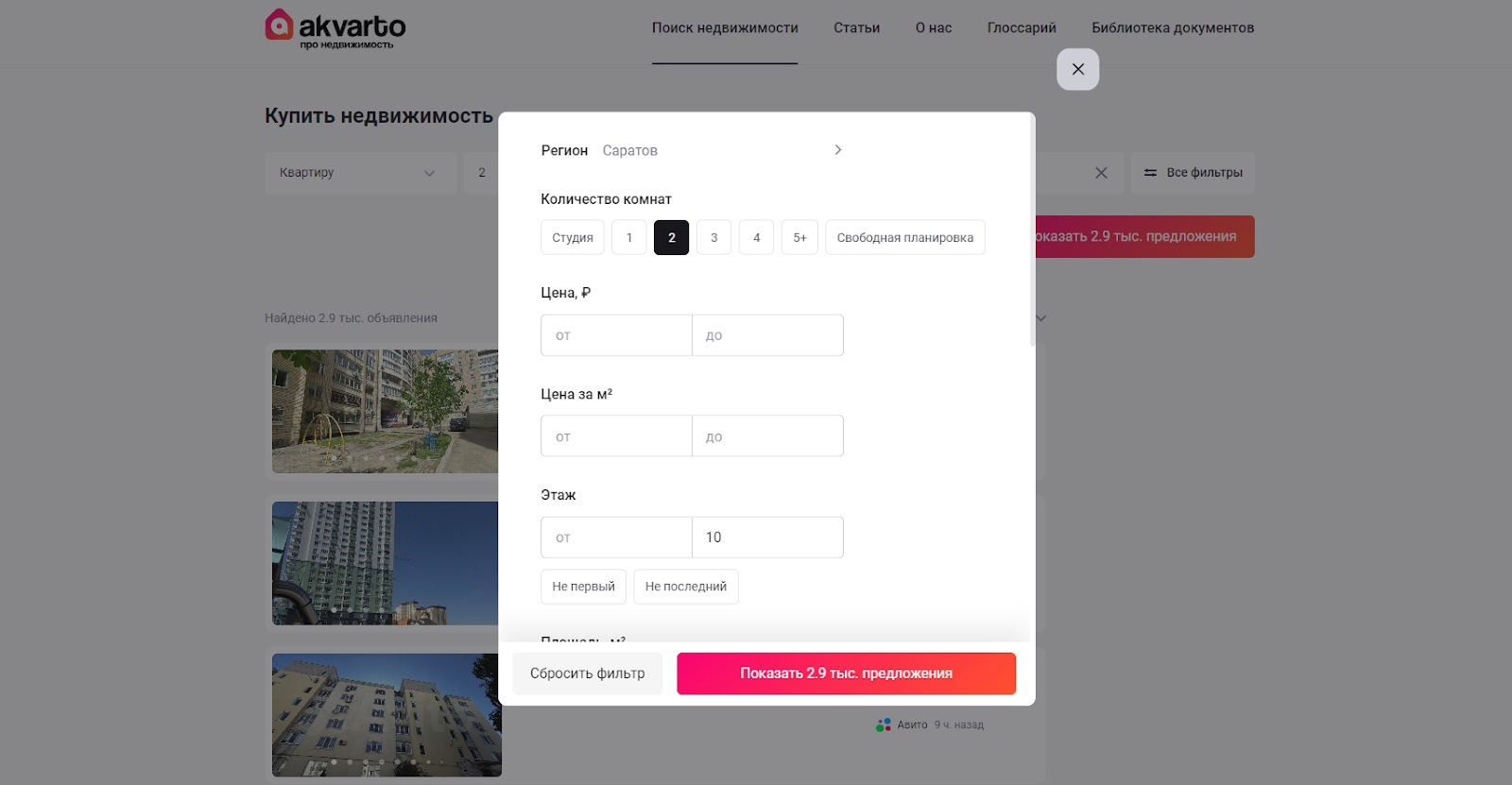
Task: Click the Все фильтры button
Action: [1193, 173]
